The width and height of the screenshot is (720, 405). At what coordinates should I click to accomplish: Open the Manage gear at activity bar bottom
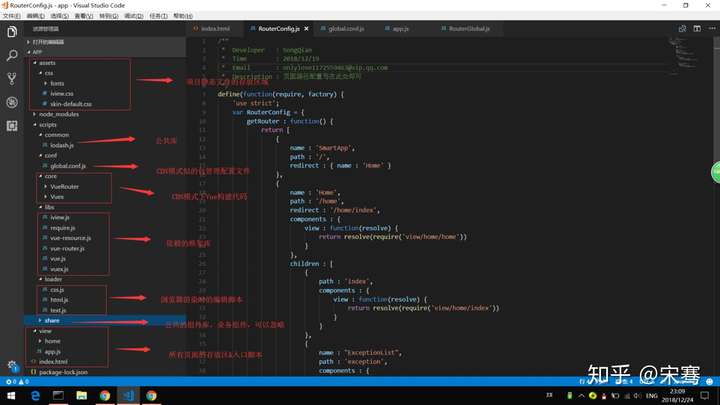(12, 366)
